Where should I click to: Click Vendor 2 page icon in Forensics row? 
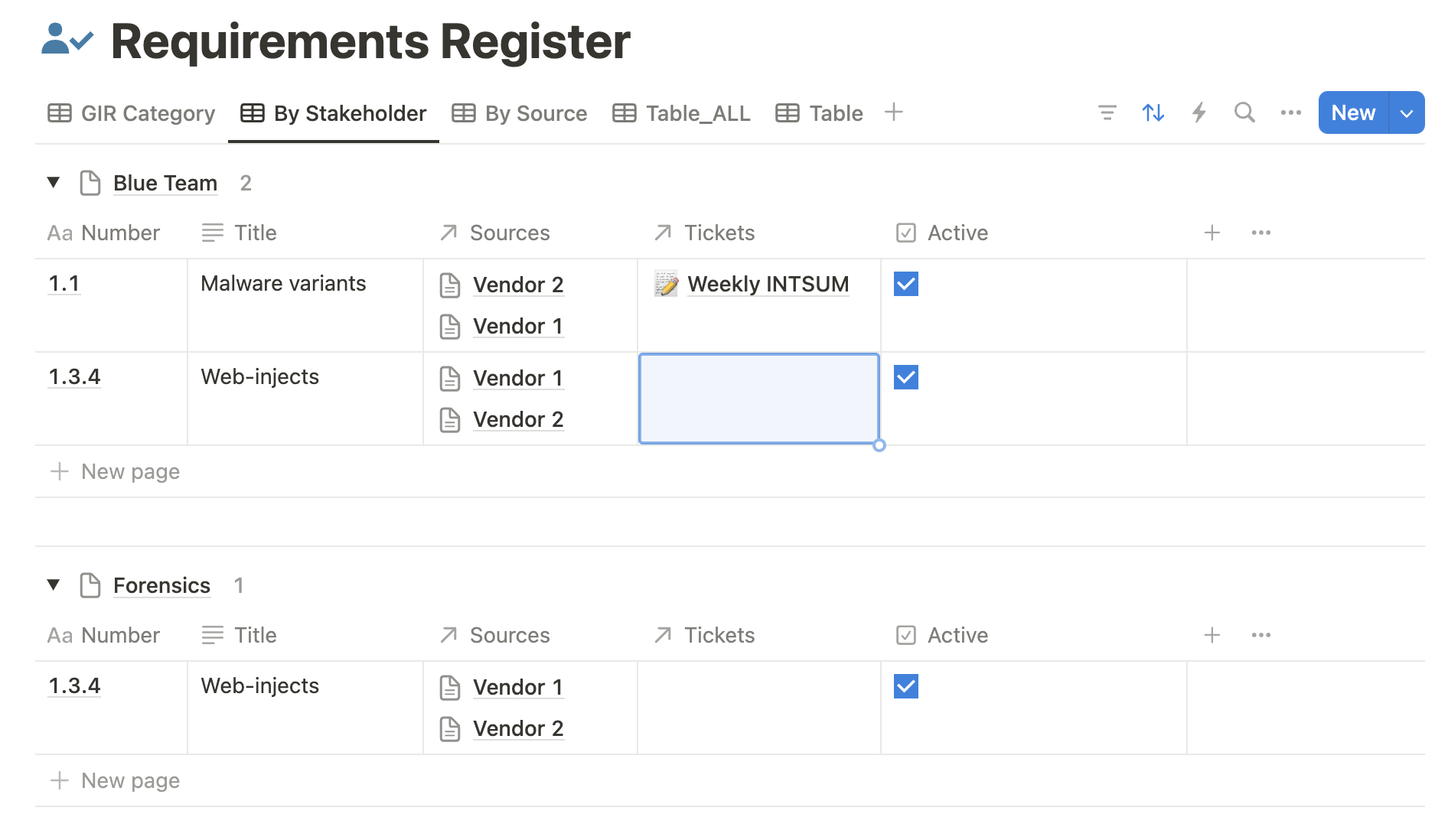click(450, 728)
